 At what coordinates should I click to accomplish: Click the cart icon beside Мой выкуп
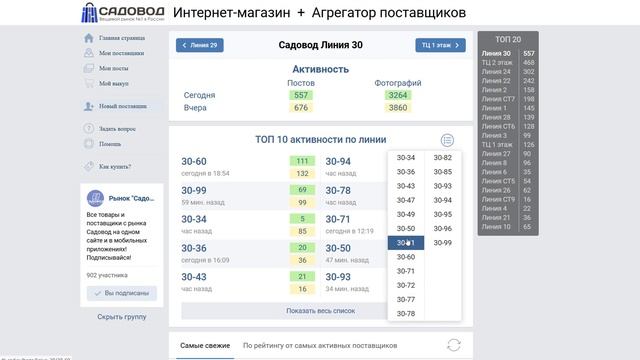pyautogui.click(x=89, y=83)
